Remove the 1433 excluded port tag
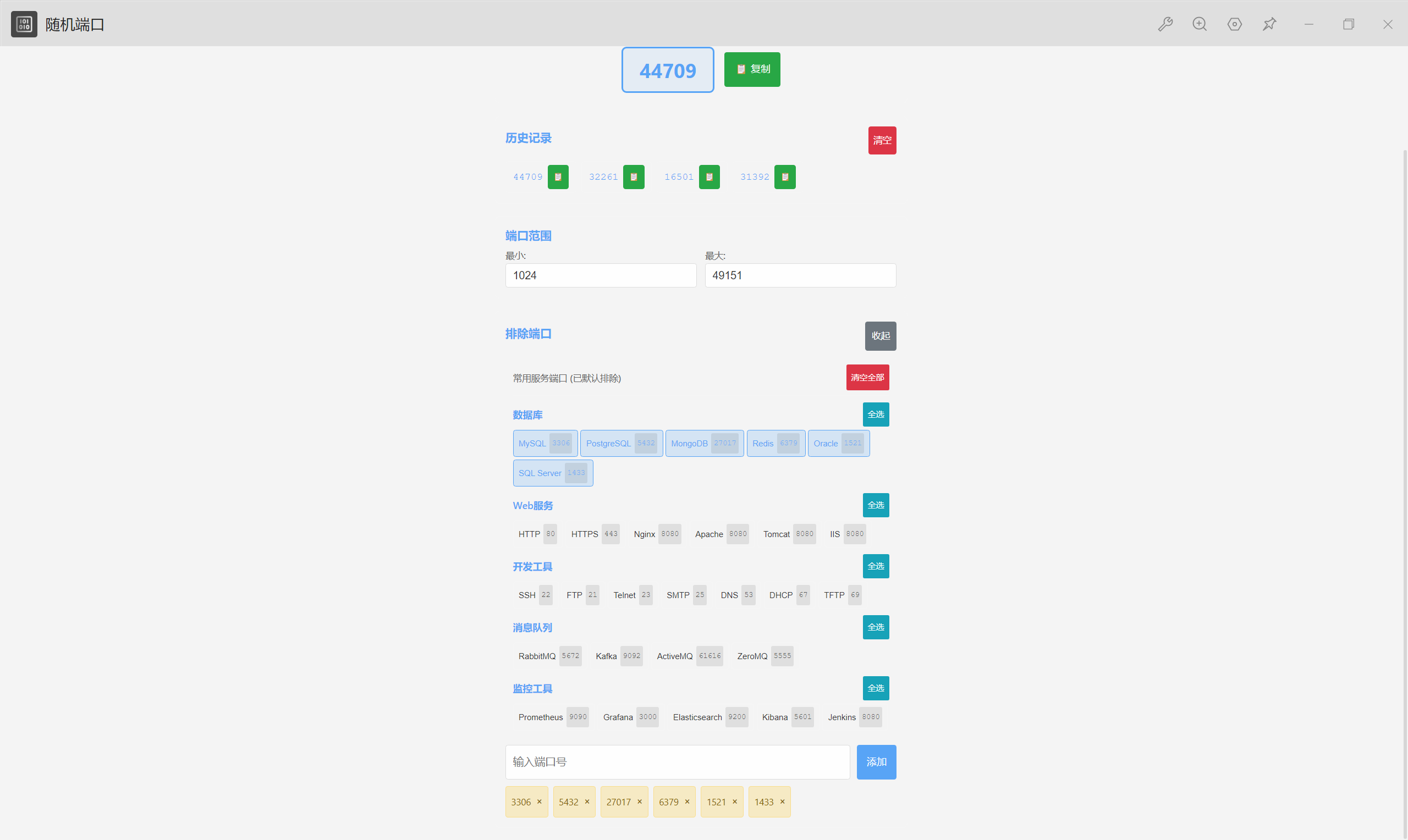1408x840 pixels. point(782,802)
